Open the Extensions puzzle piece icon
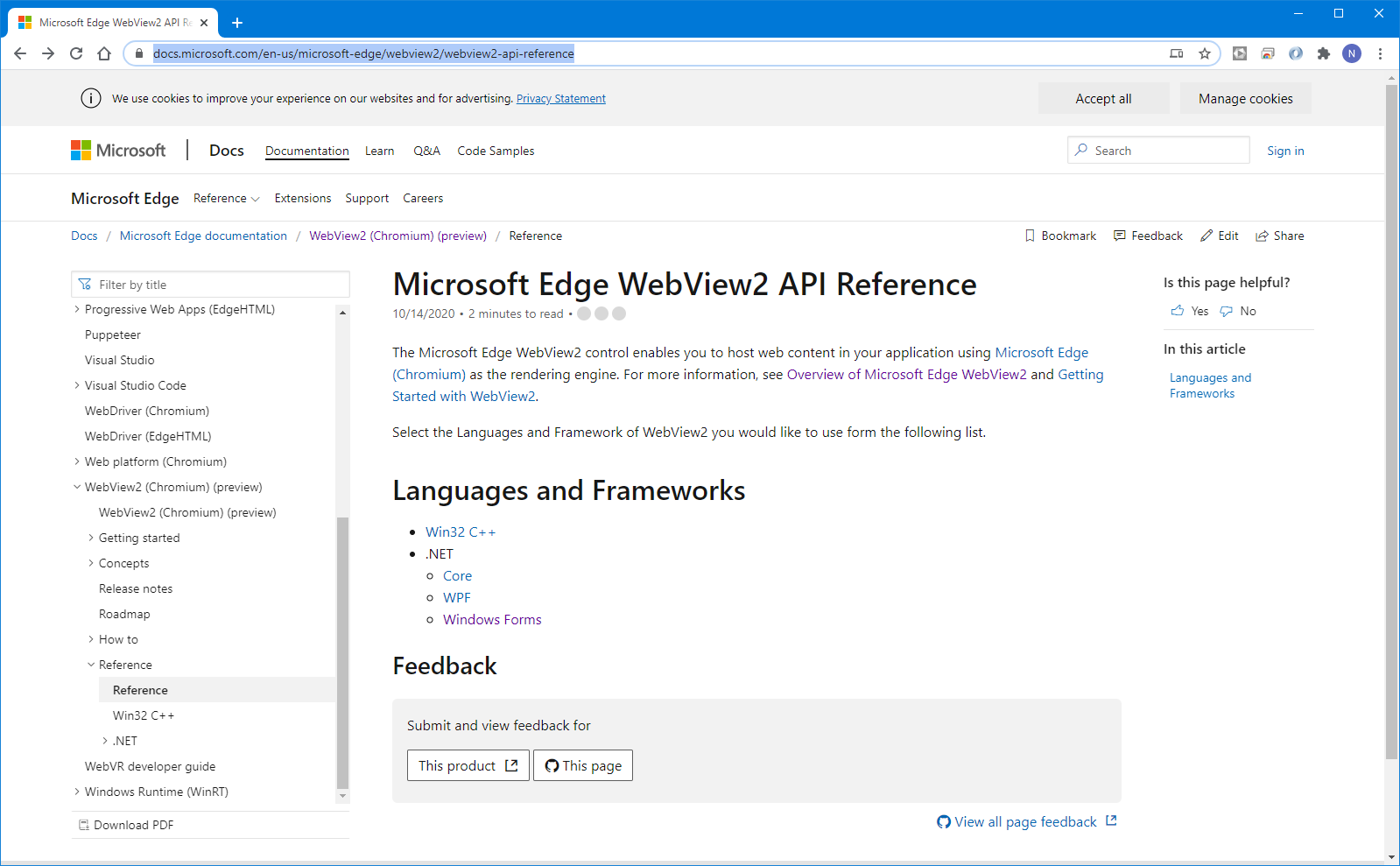Image resolution: width=1400 pixels, height=866 pixels. click(x=1324, y=53)
